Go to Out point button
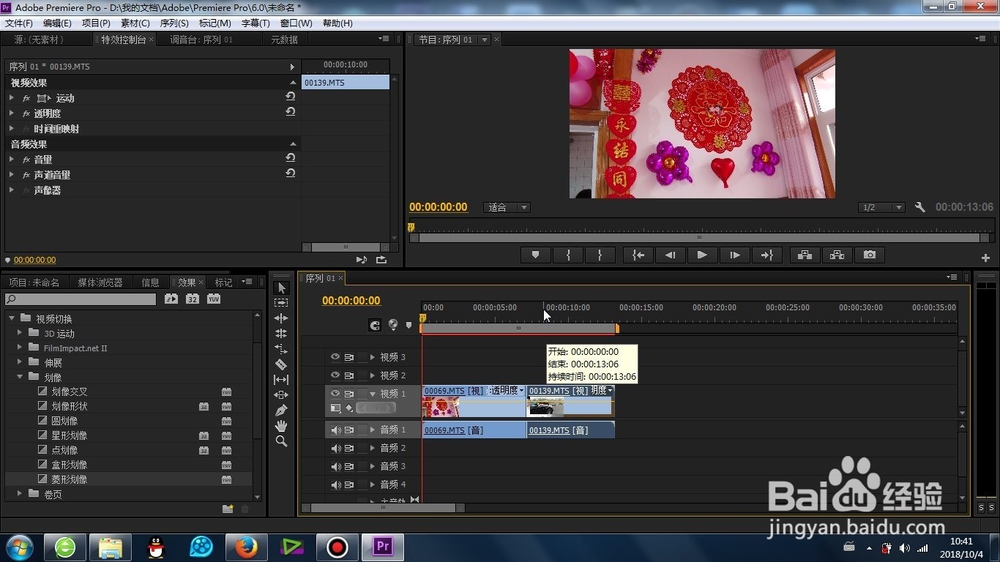The width and height of the screenshot is (1000, 562). [767, 255]
